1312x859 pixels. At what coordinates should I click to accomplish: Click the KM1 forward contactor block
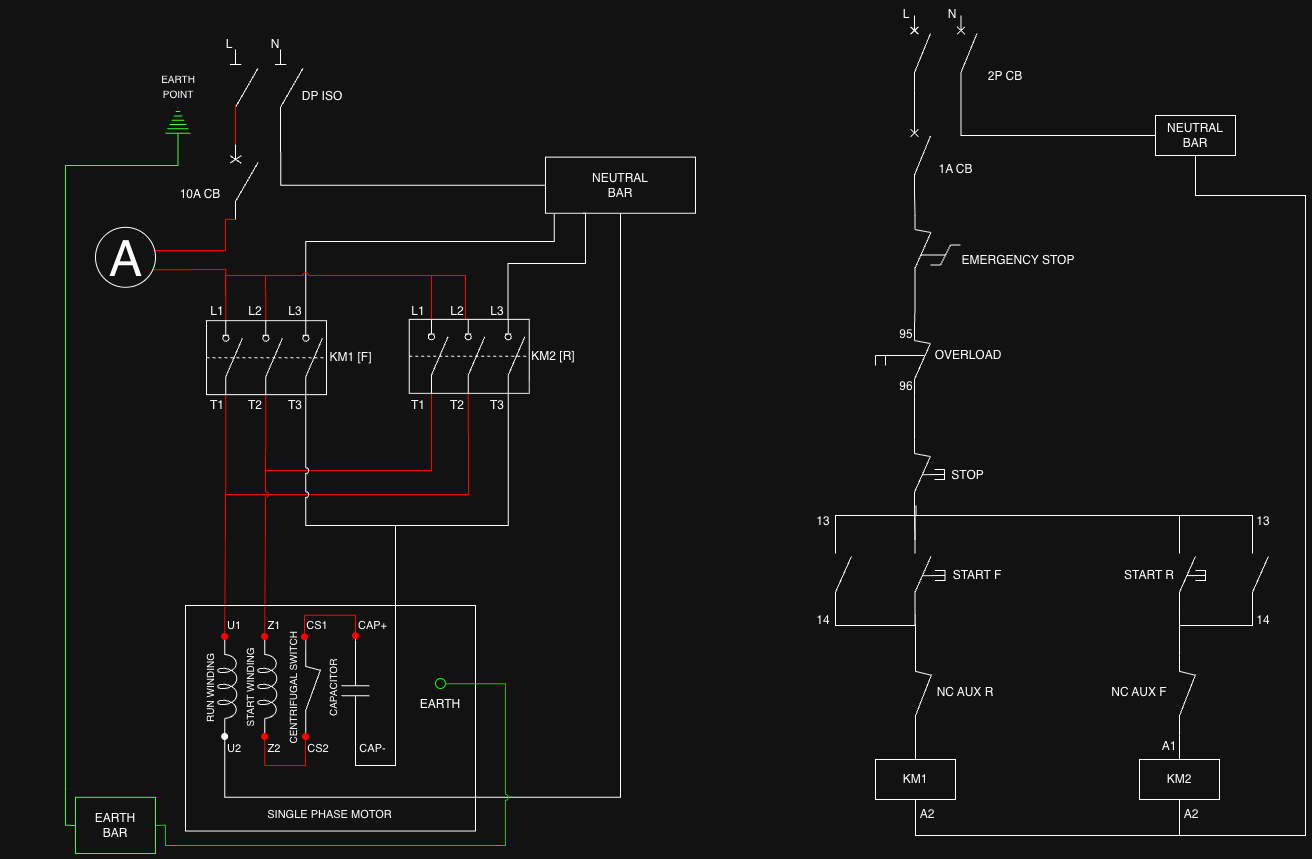pyautogui.click(x=267, y=357)
